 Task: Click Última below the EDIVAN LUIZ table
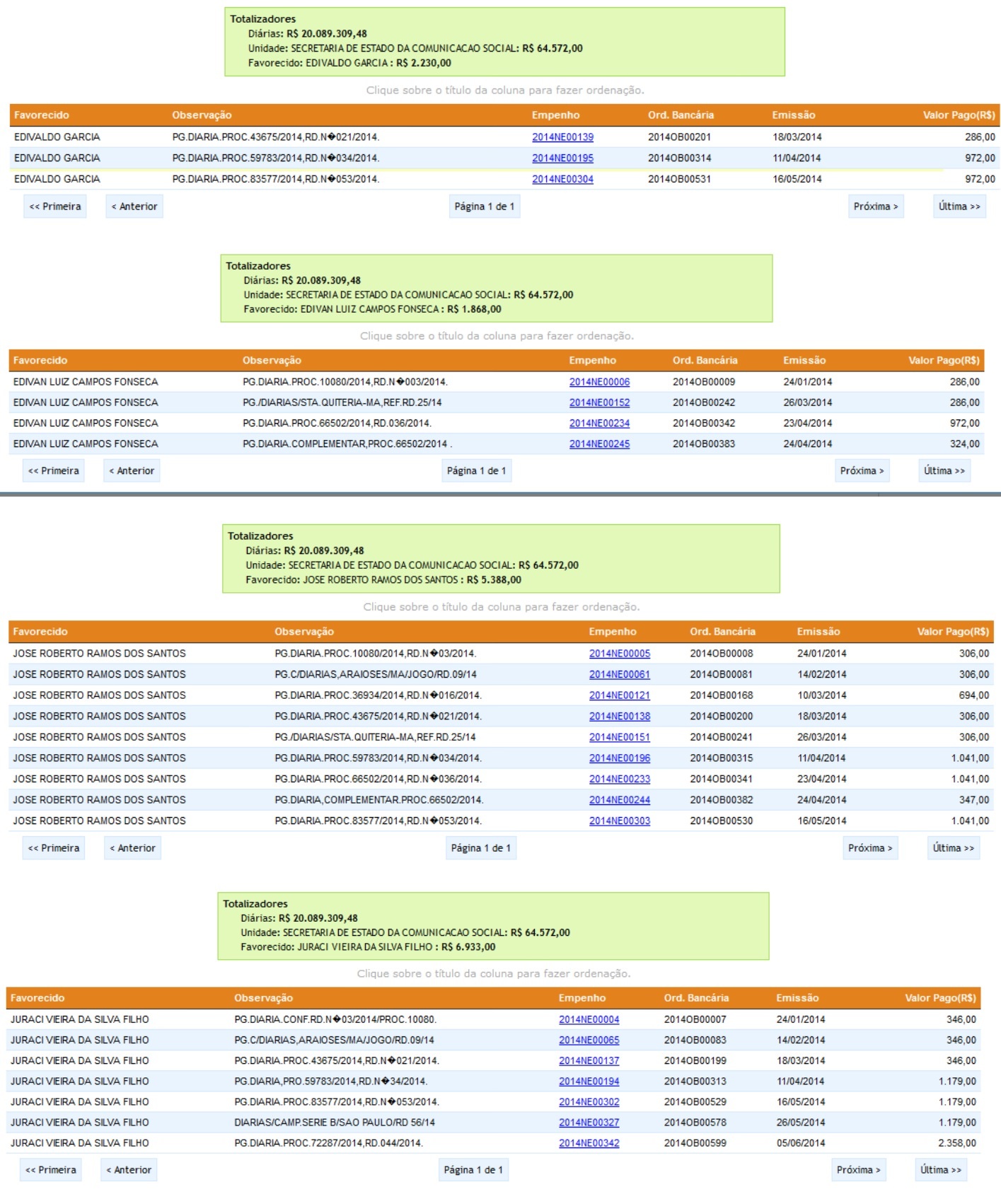pyautogui.click(x=944, y=471)
